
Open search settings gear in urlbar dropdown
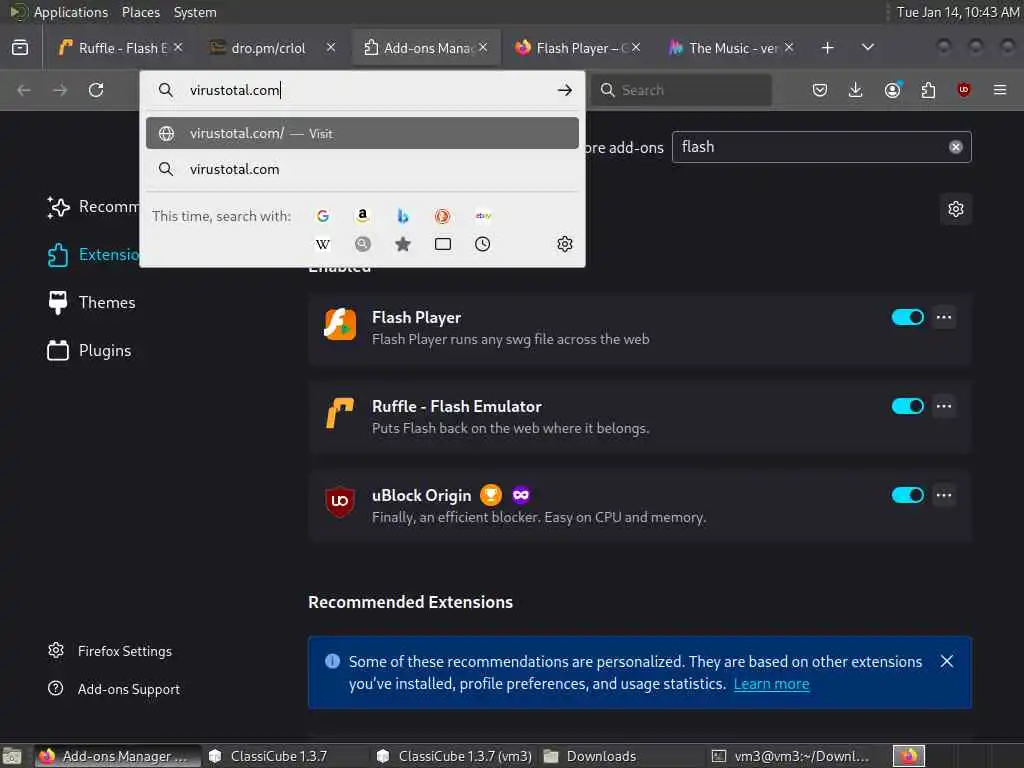[565, 244]
